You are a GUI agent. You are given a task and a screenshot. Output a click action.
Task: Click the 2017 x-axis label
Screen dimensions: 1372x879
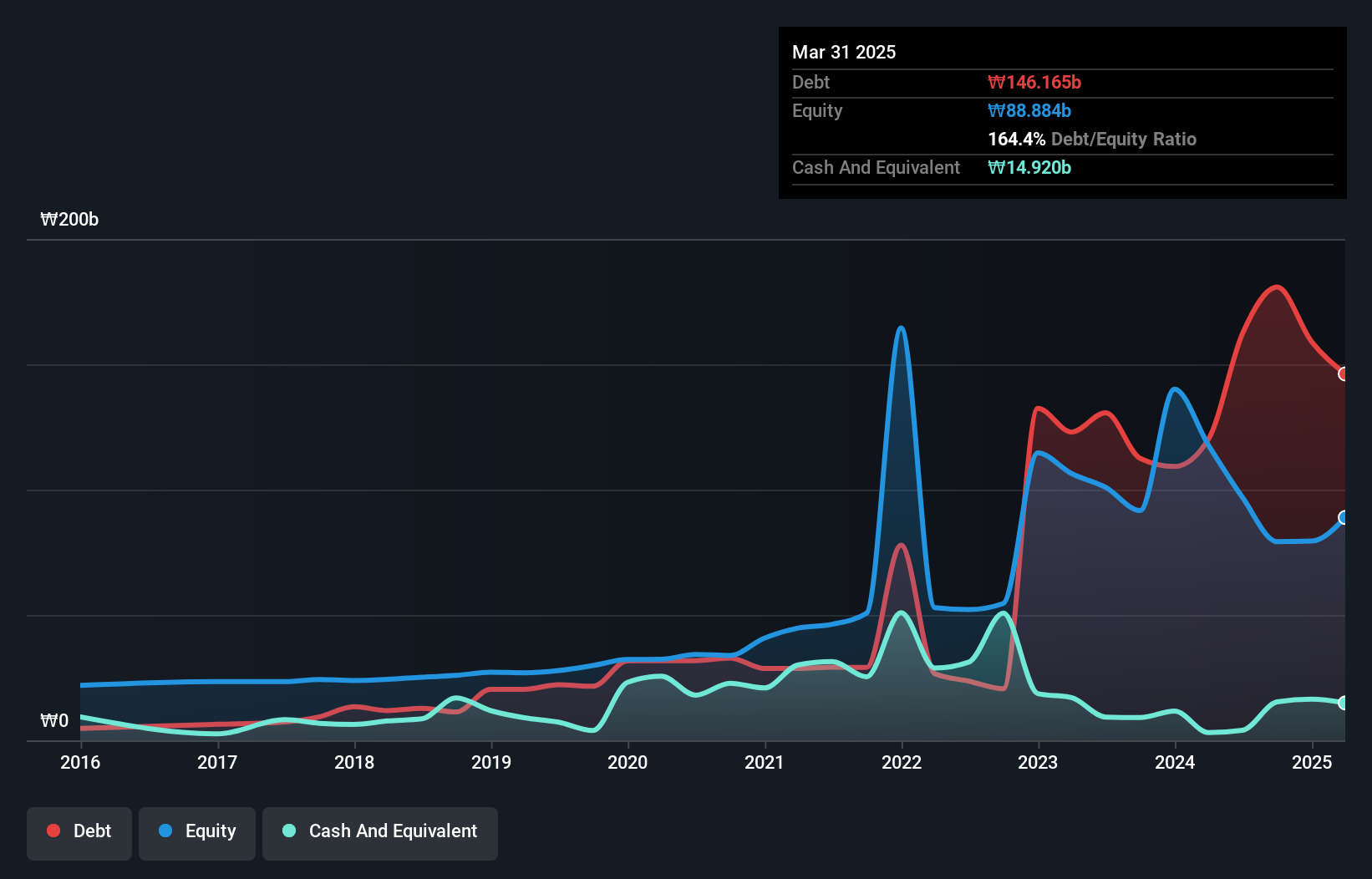[x=217, y=762]
